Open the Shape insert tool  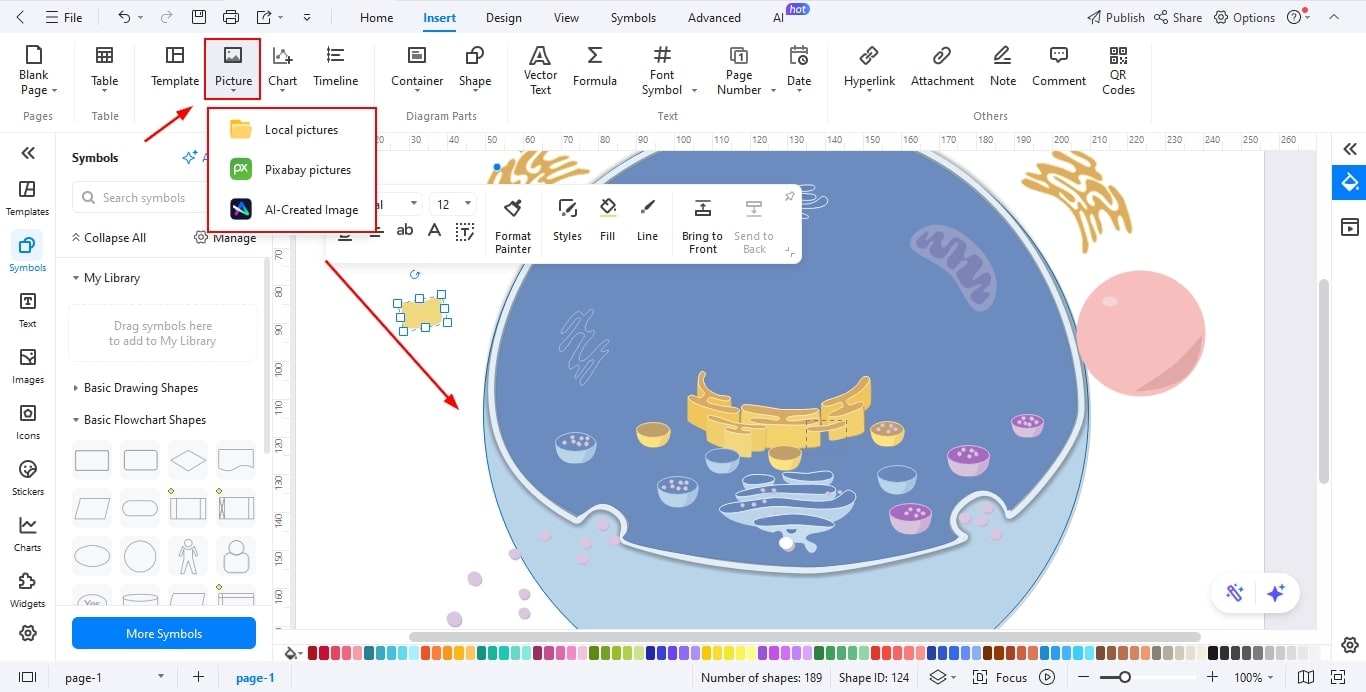475,67
